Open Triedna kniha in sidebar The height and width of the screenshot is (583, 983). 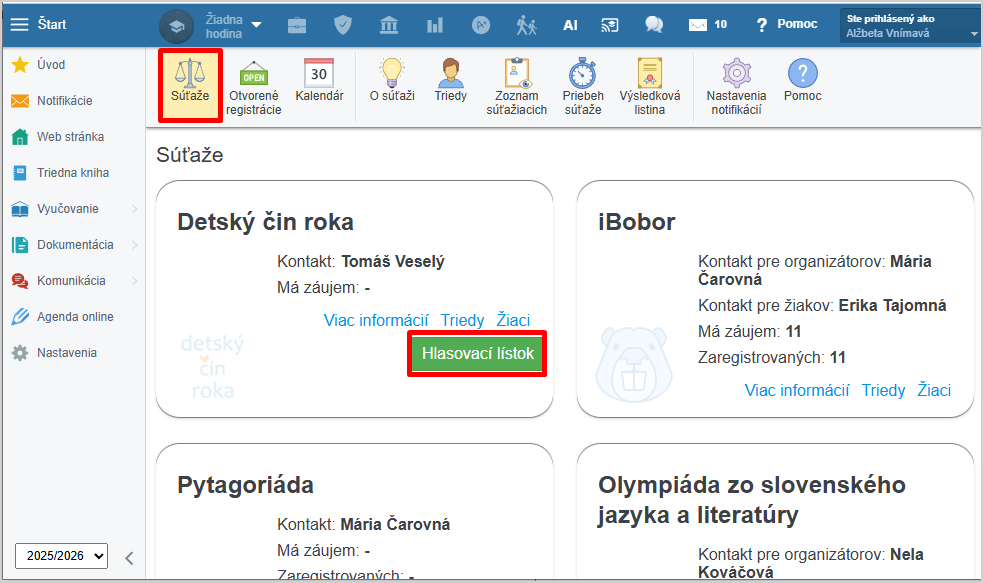tap(72, 173)
